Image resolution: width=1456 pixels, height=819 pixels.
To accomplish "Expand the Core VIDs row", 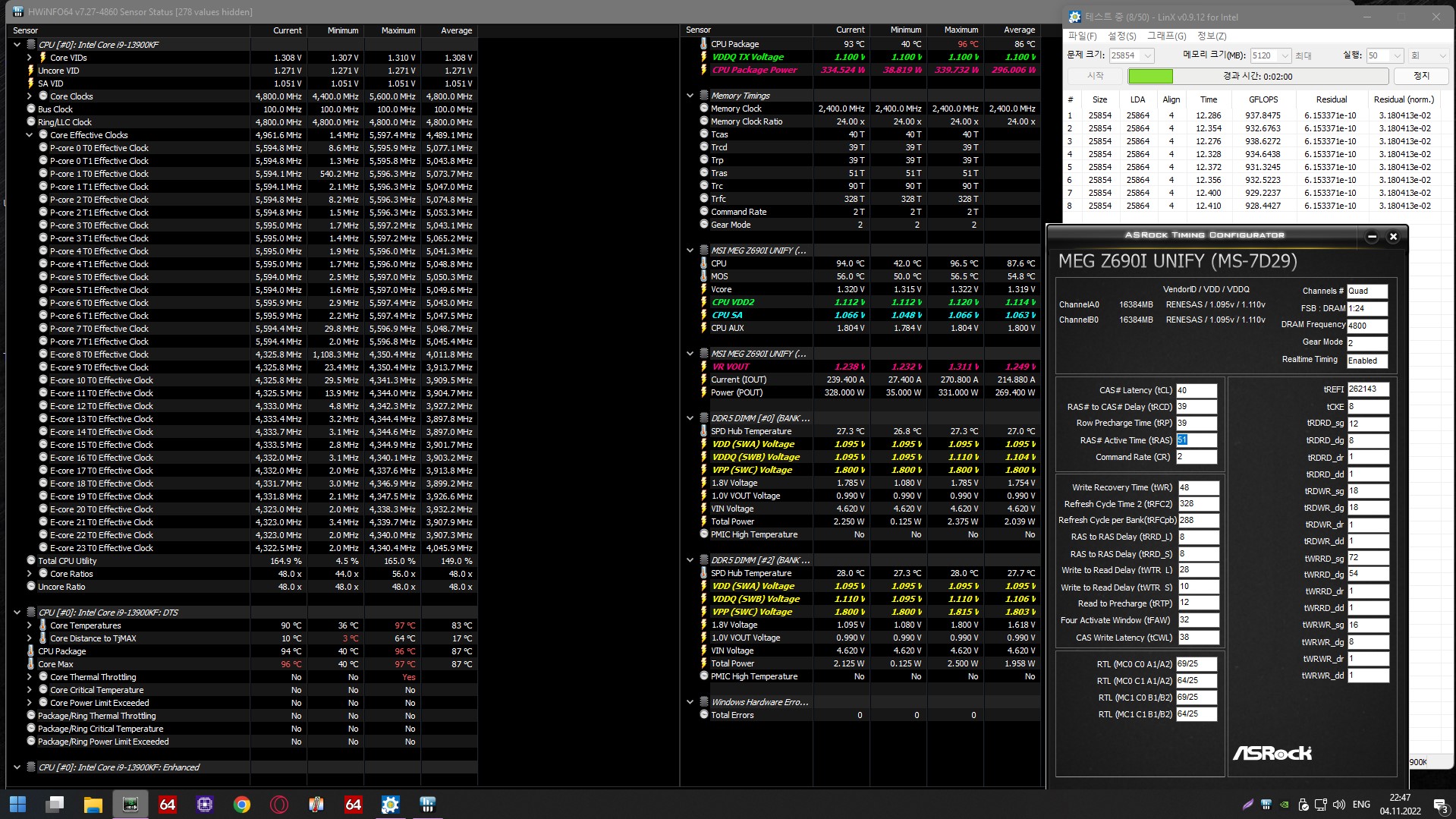I will point(30,58).
